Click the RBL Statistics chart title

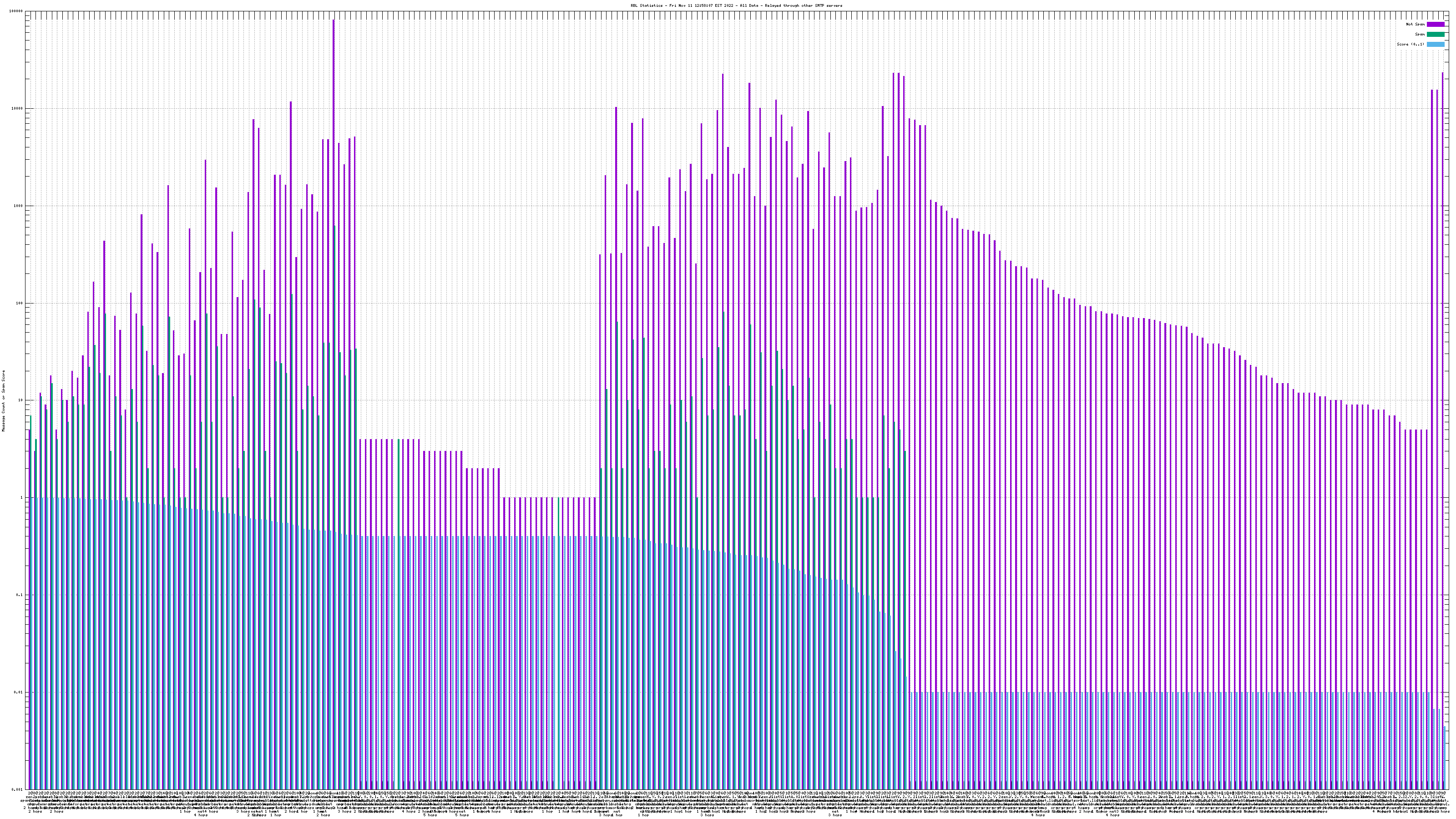736,5
